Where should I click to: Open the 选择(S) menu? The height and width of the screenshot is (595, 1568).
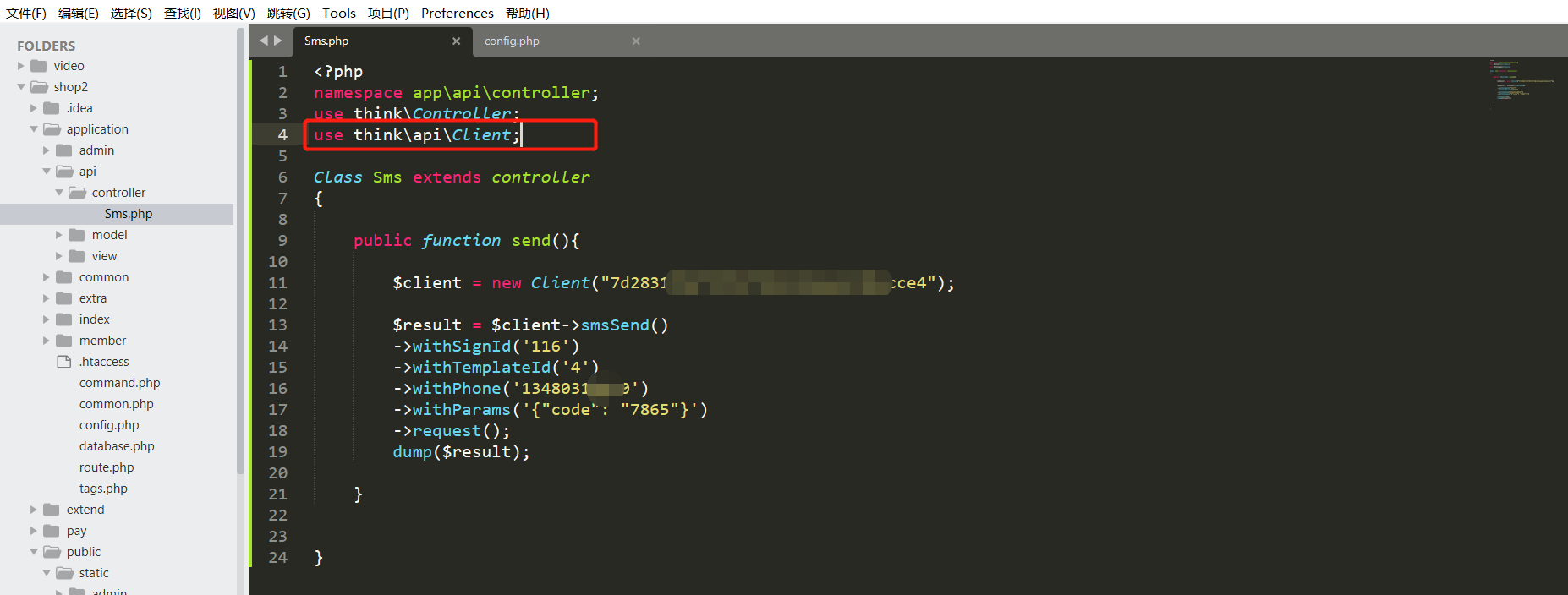131,13
